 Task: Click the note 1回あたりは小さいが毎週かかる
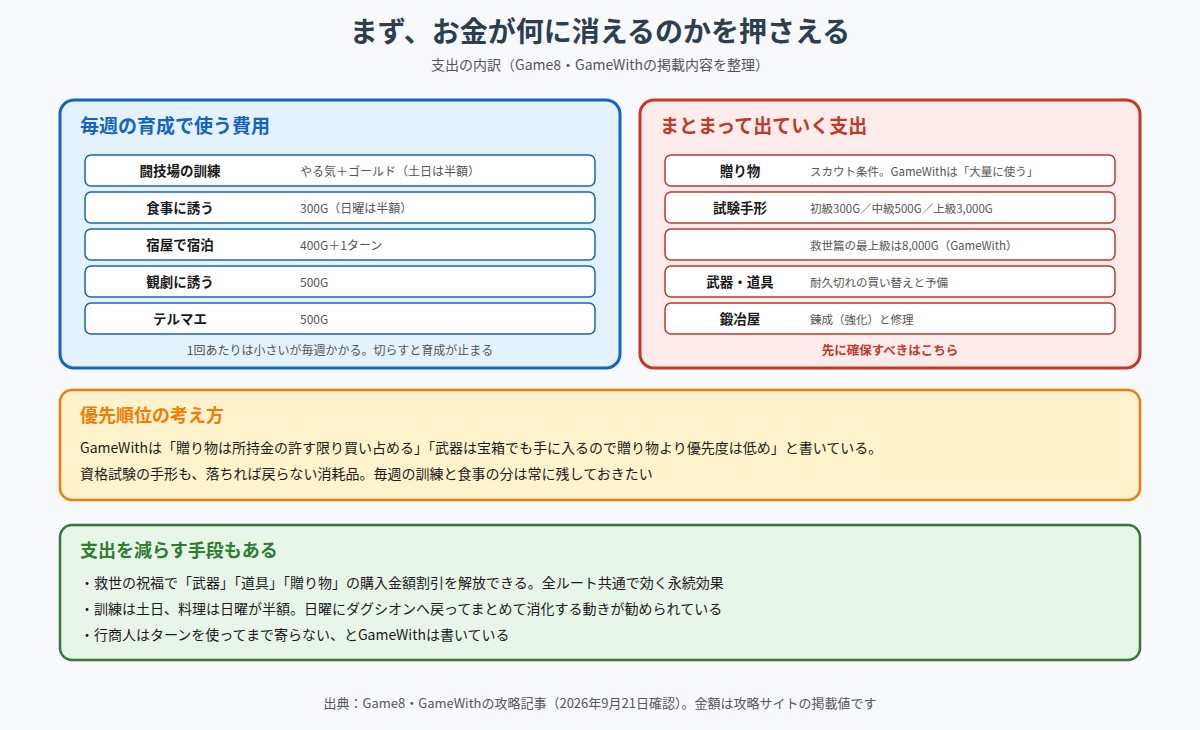pyautogui.click(x=340, y=350)
